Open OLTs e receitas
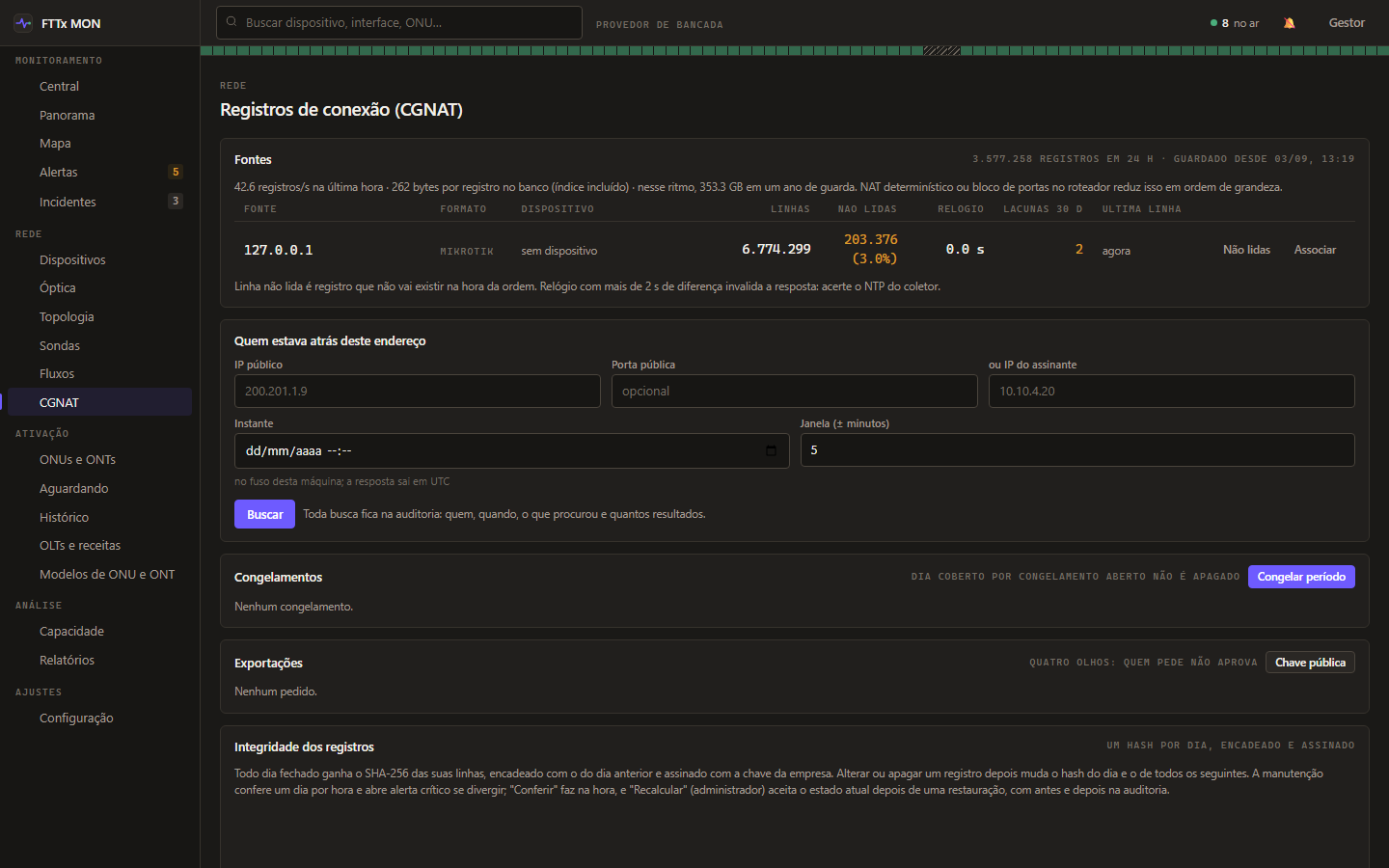Viewport: 1389px width, 868px height. pos(99,545)
